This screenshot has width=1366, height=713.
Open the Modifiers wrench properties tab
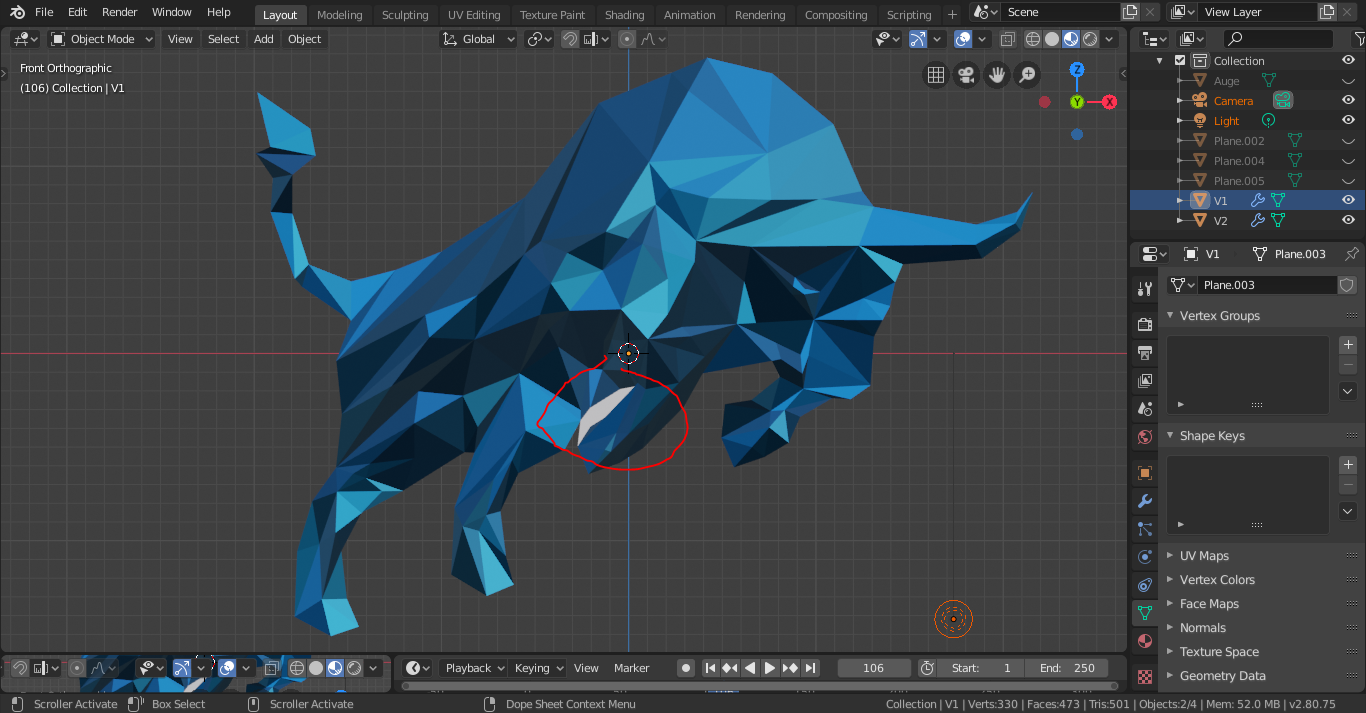pyautogui.click(x=1145, y=501)
